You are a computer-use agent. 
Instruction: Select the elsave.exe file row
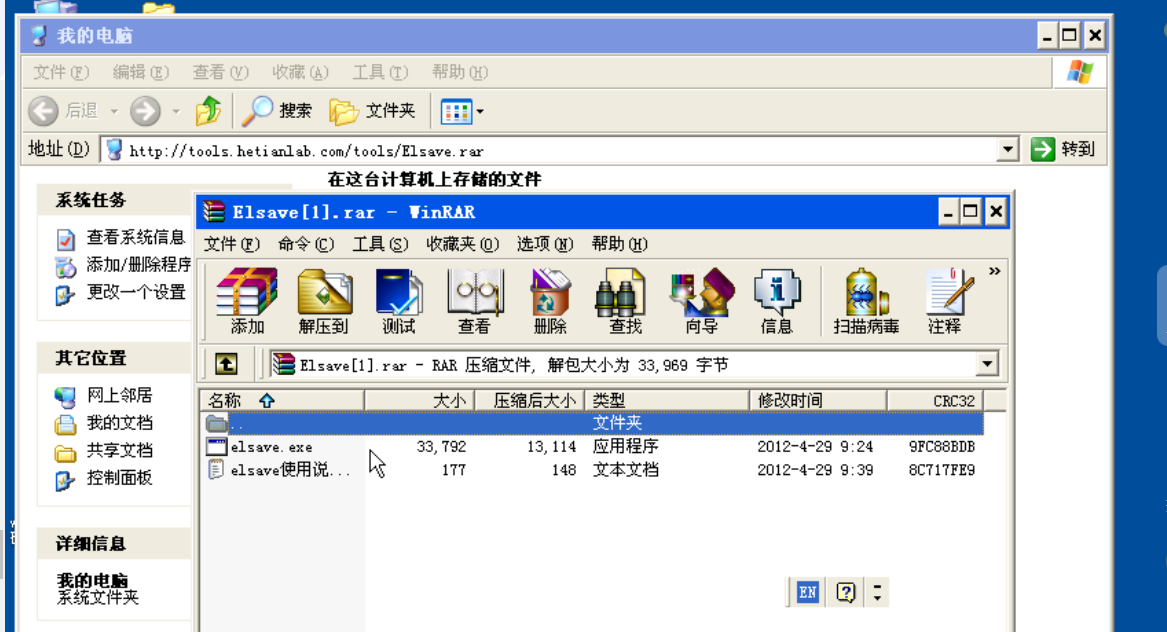593,447
